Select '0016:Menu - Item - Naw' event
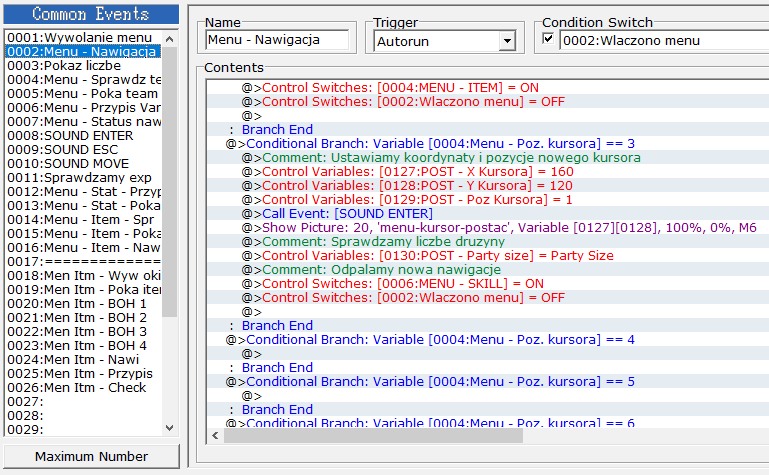 click(x=82, y=247)
